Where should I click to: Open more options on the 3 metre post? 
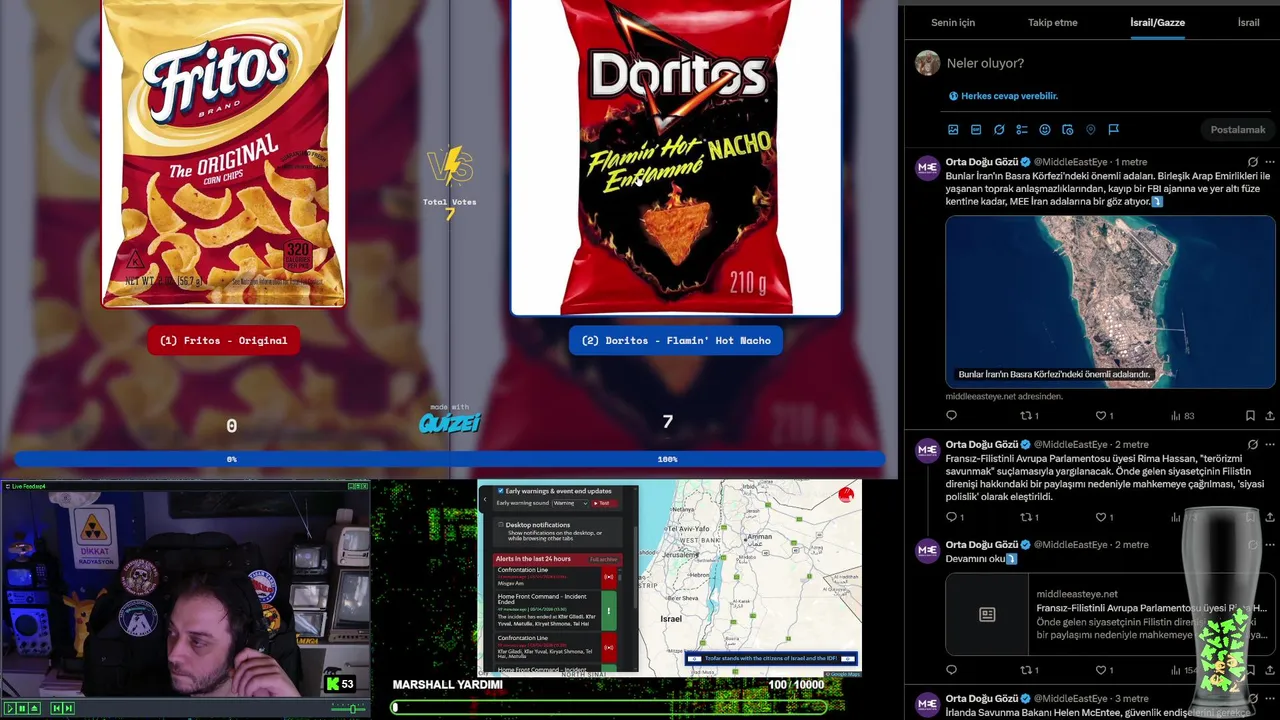coord(1270,699)
